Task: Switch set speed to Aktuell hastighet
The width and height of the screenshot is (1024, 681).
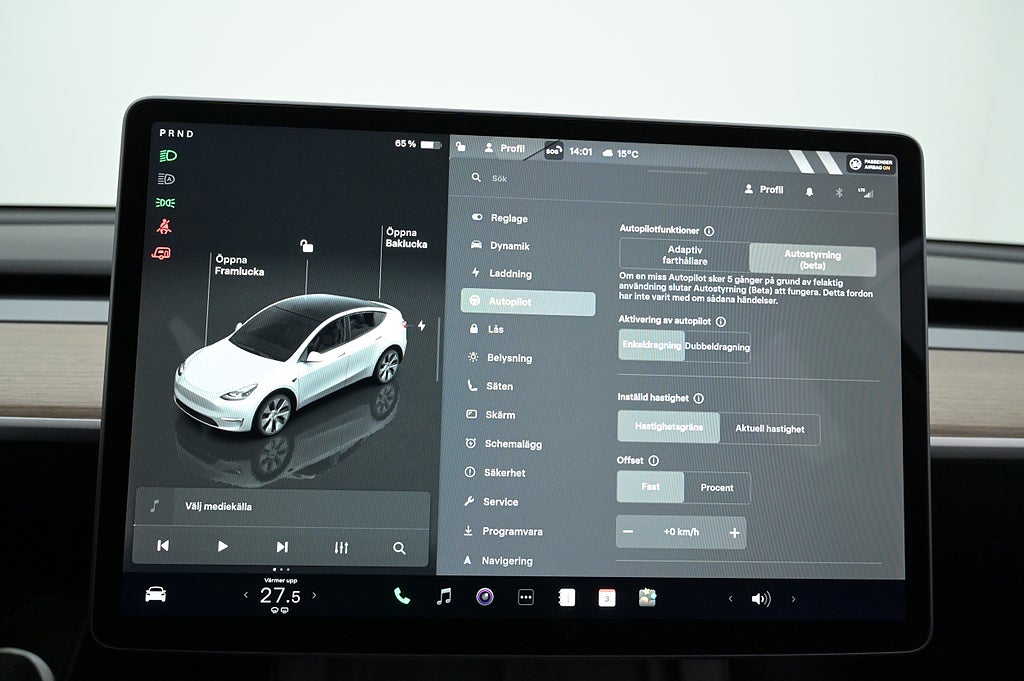Action: coord(769,429)
